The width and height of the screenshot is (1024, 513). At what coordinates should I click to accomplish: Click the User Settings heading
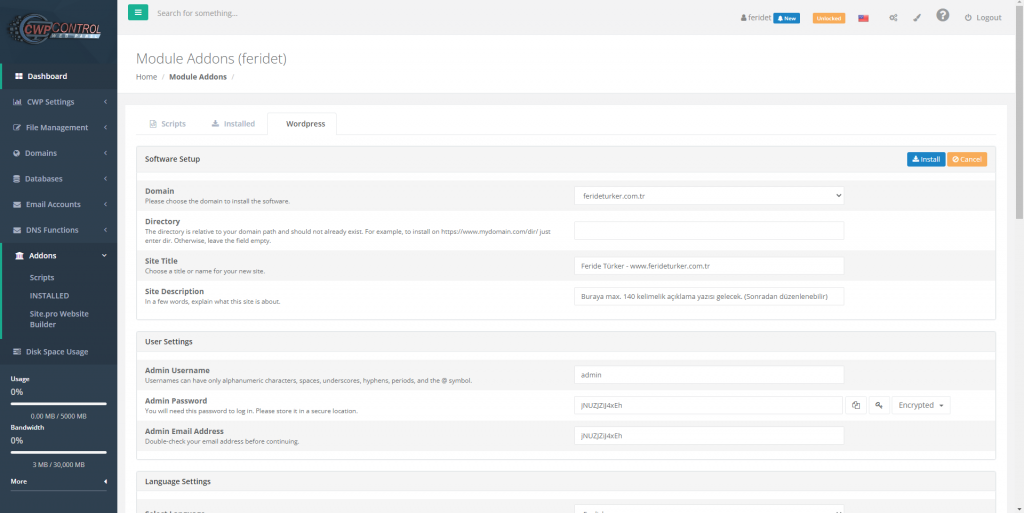[x=168, y=341]
